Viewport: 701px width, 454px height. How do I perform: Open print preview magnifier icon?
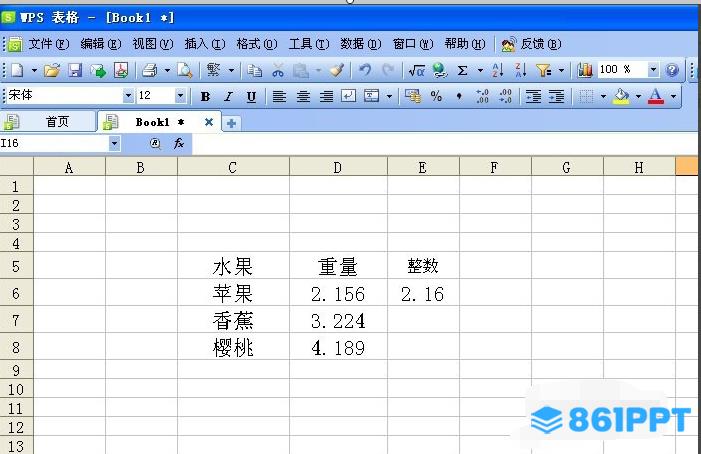click(185, 70)
